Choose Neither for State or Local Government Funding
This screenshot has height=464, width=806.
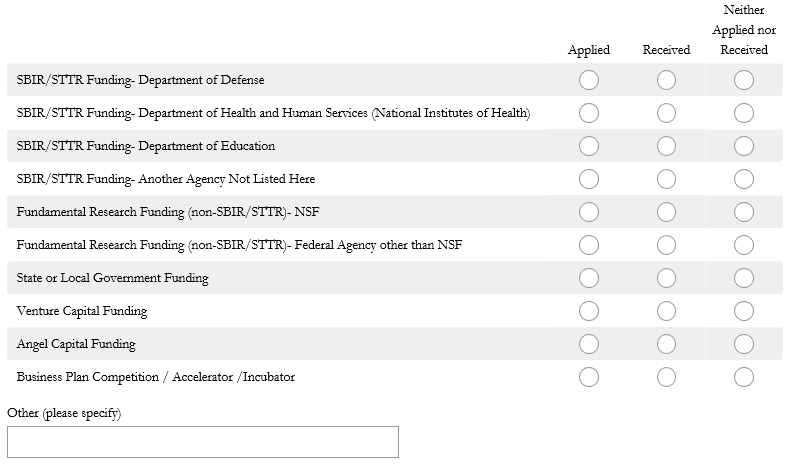743,278
